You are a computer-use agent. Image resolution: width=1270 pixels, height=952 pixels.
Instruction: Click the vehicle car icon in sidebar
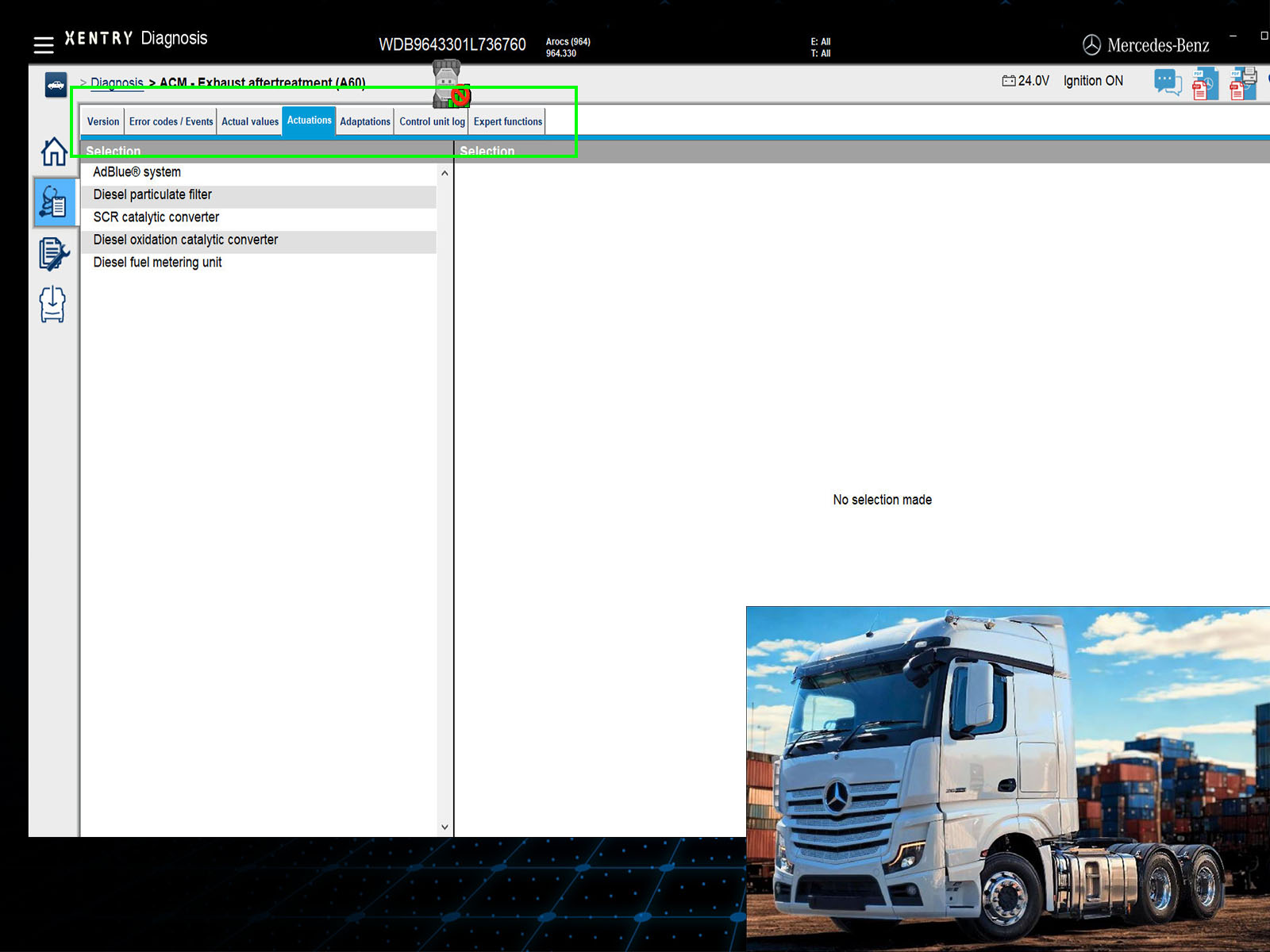point(56,85)
